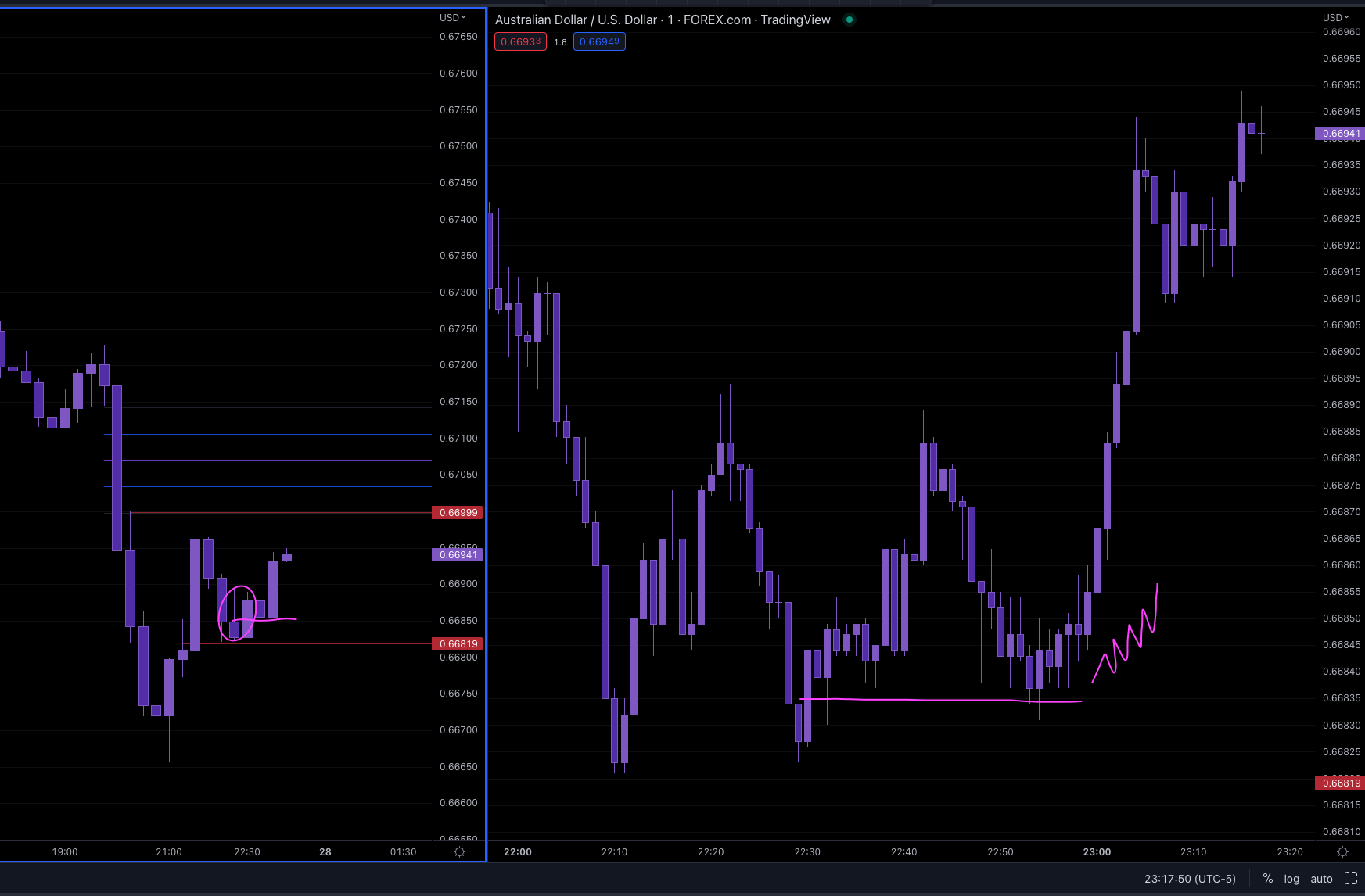Select the red 0.66999 price label in left pane
The image size is (1365, 896).
458,513
